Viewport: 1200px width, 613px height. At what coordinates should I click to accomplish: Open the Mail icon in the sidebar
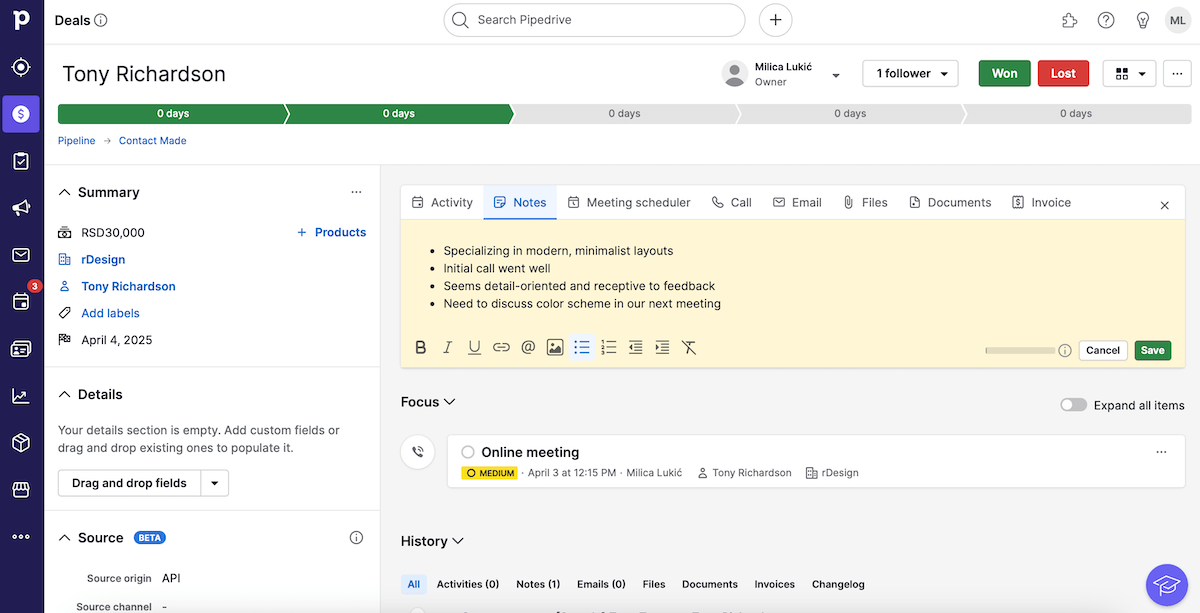coord(21,255)
